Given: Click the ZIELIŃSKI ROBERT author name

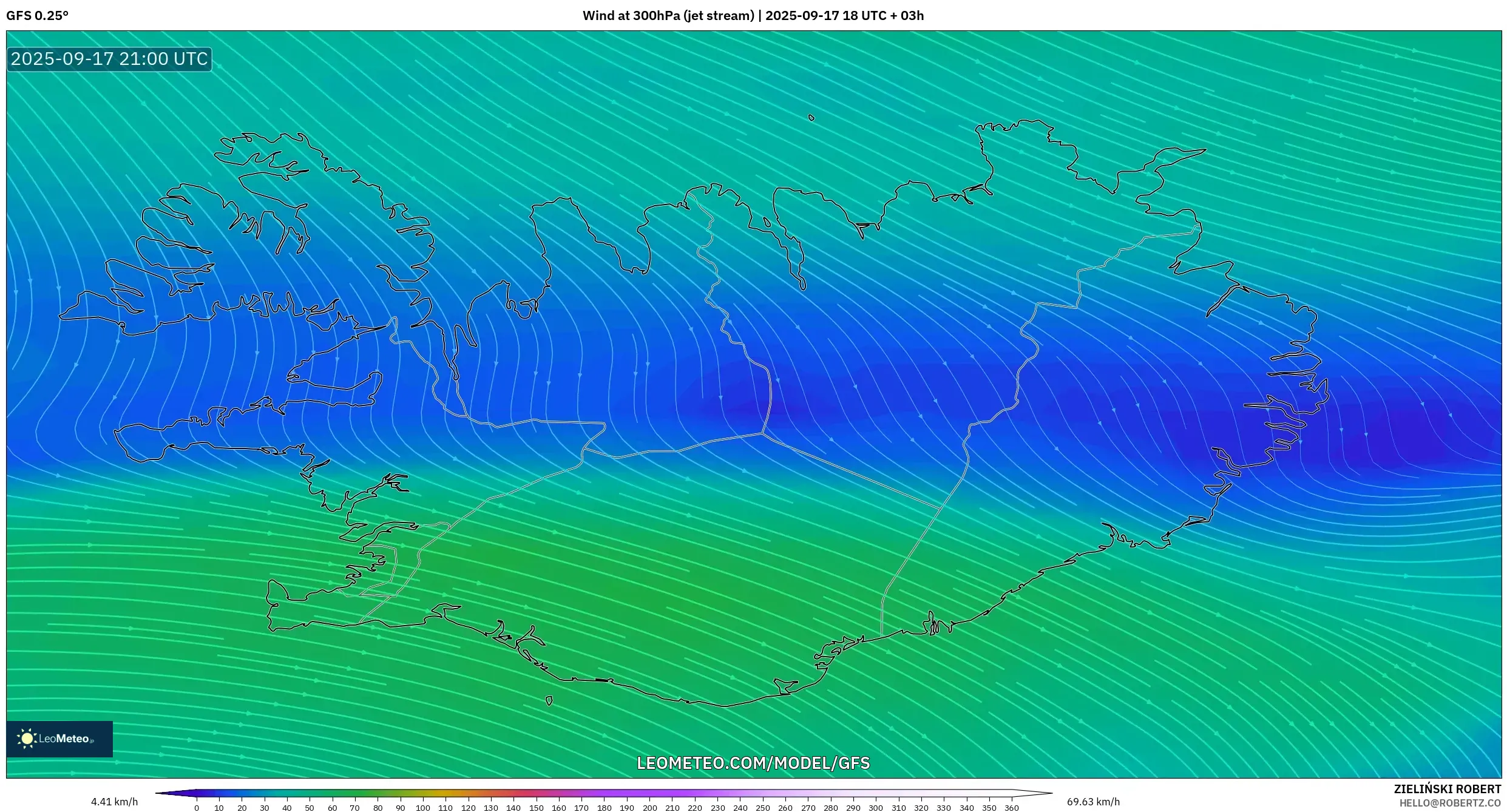Looking at the screenshot, I should [1447, 789].
